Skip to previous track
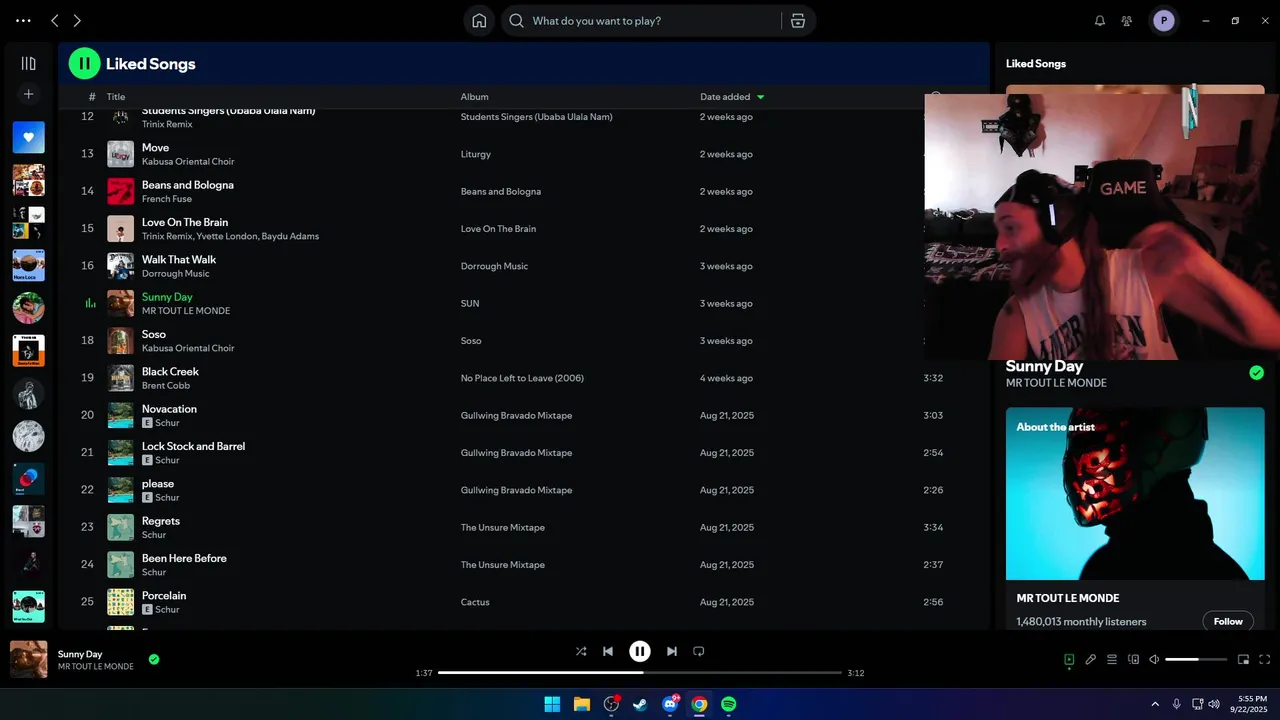Viewport: 1280px width, 720px height. pyautogui.click(x=608, y=651)
